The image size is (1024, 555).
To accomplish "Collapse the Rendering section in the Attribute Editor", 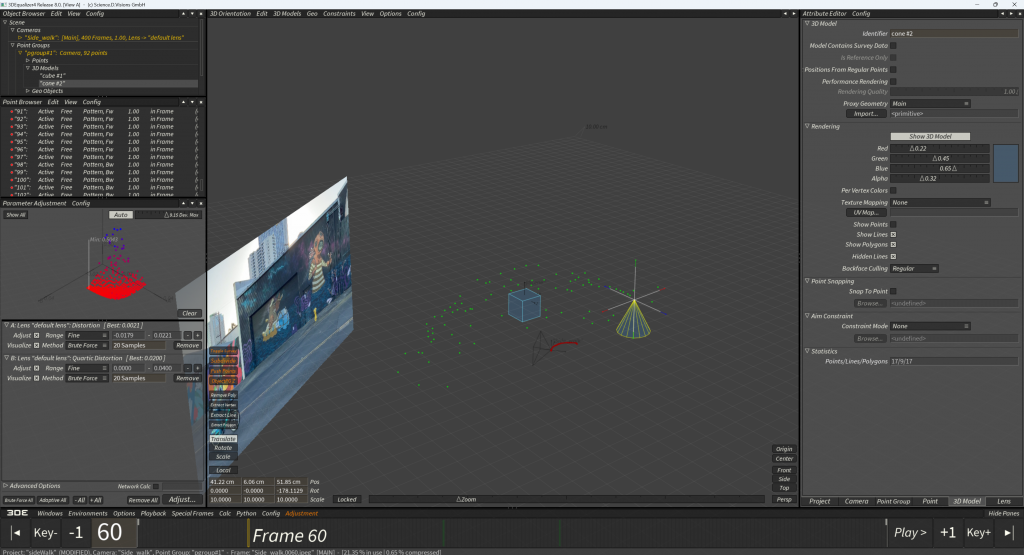I will coord(807,126).
